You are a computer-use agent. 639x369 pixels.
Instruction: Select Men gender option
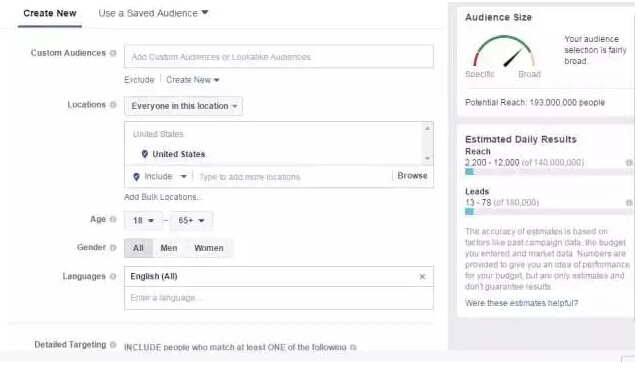click(x=169, y=248)
